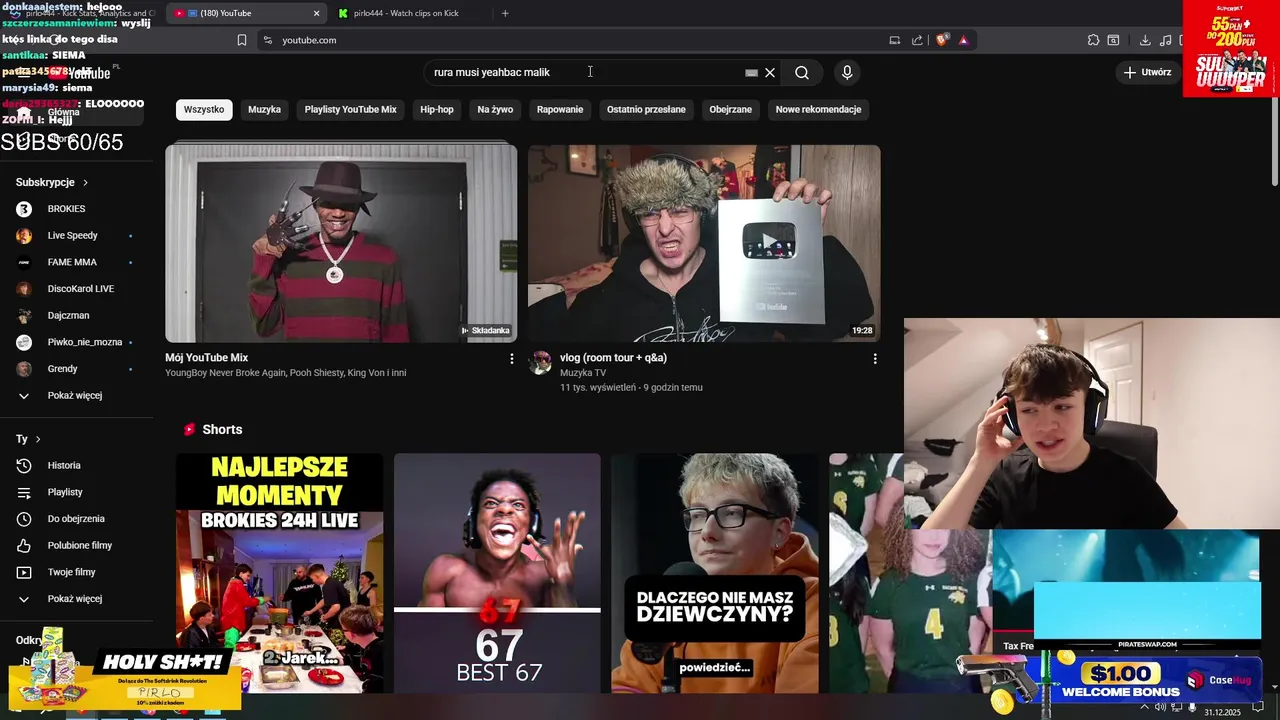Select the Playlisty YouTube Mix chip
The height and width of the screenshot is (720, 1280).
click(351, 109)
